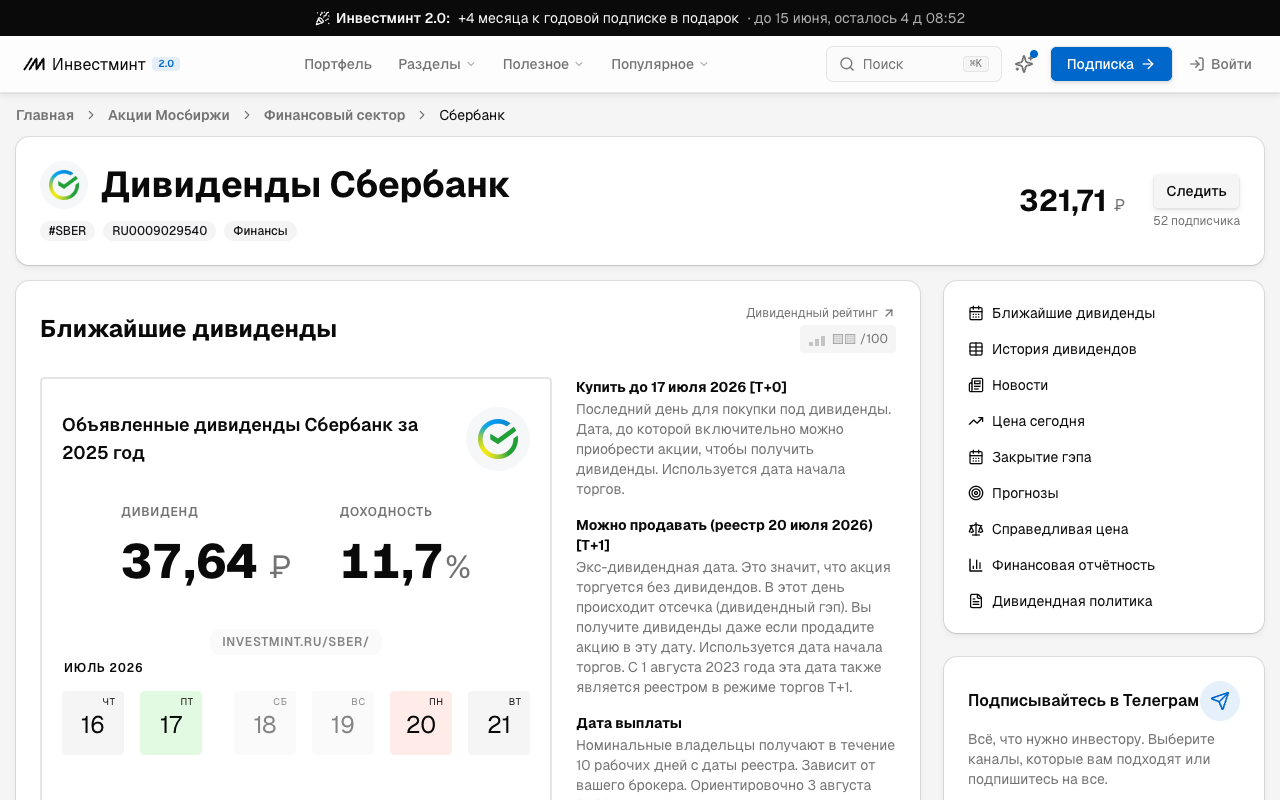
Task: Click the Сбербанк breadcrumb text
Action: (x=472, y=115)
